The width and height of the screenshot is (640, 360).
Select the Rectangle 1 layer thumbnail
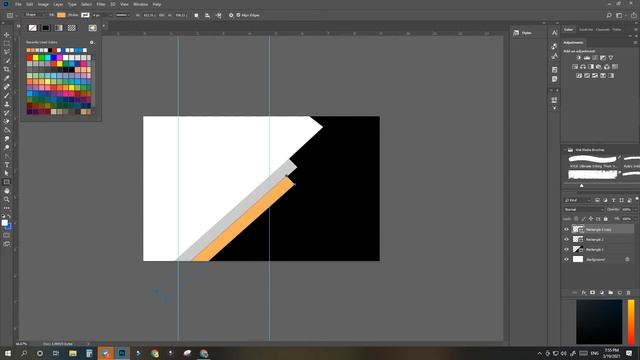pyautogui.click(x=578, y=249)
